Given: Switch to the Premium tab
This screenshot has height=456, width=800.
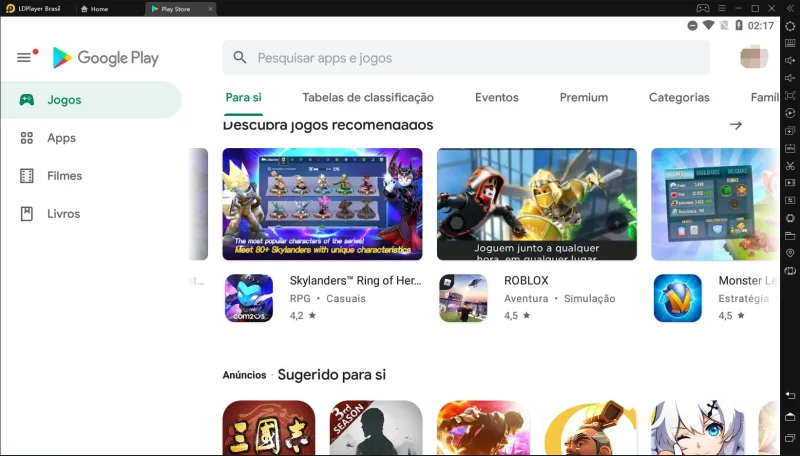Looking at the screenshot, I should click(584, 97).
